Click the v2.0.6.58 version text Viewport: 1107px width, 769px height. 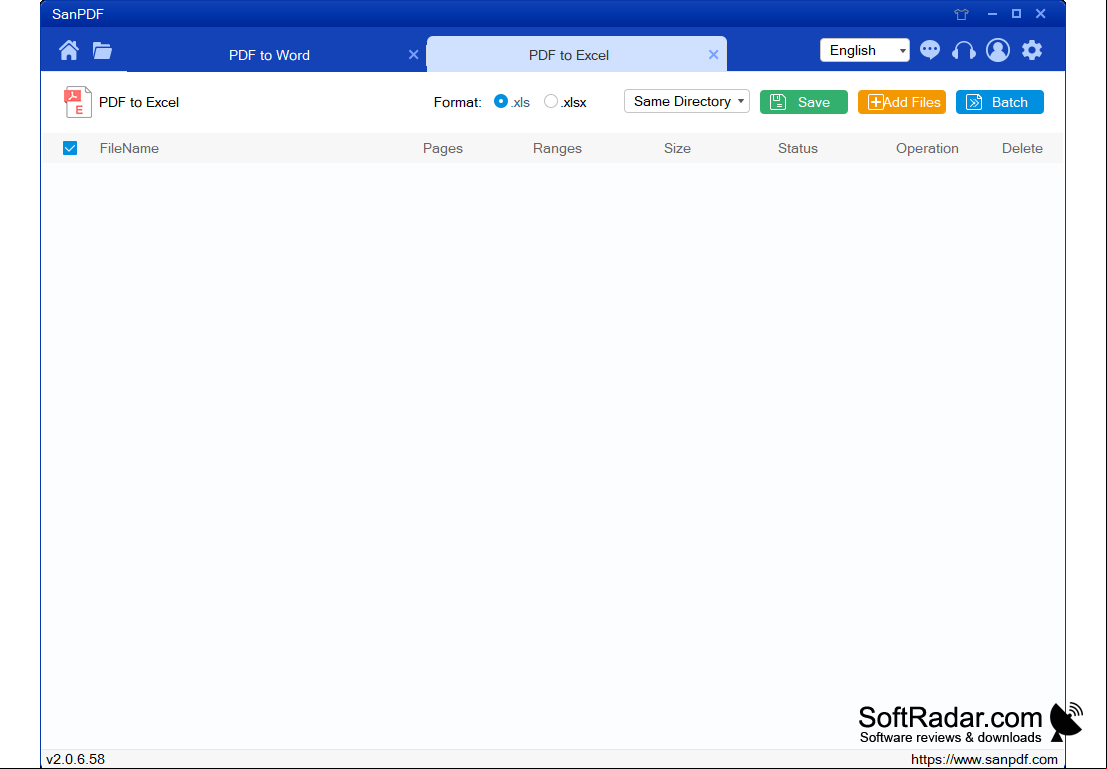[x=76, y=760]
